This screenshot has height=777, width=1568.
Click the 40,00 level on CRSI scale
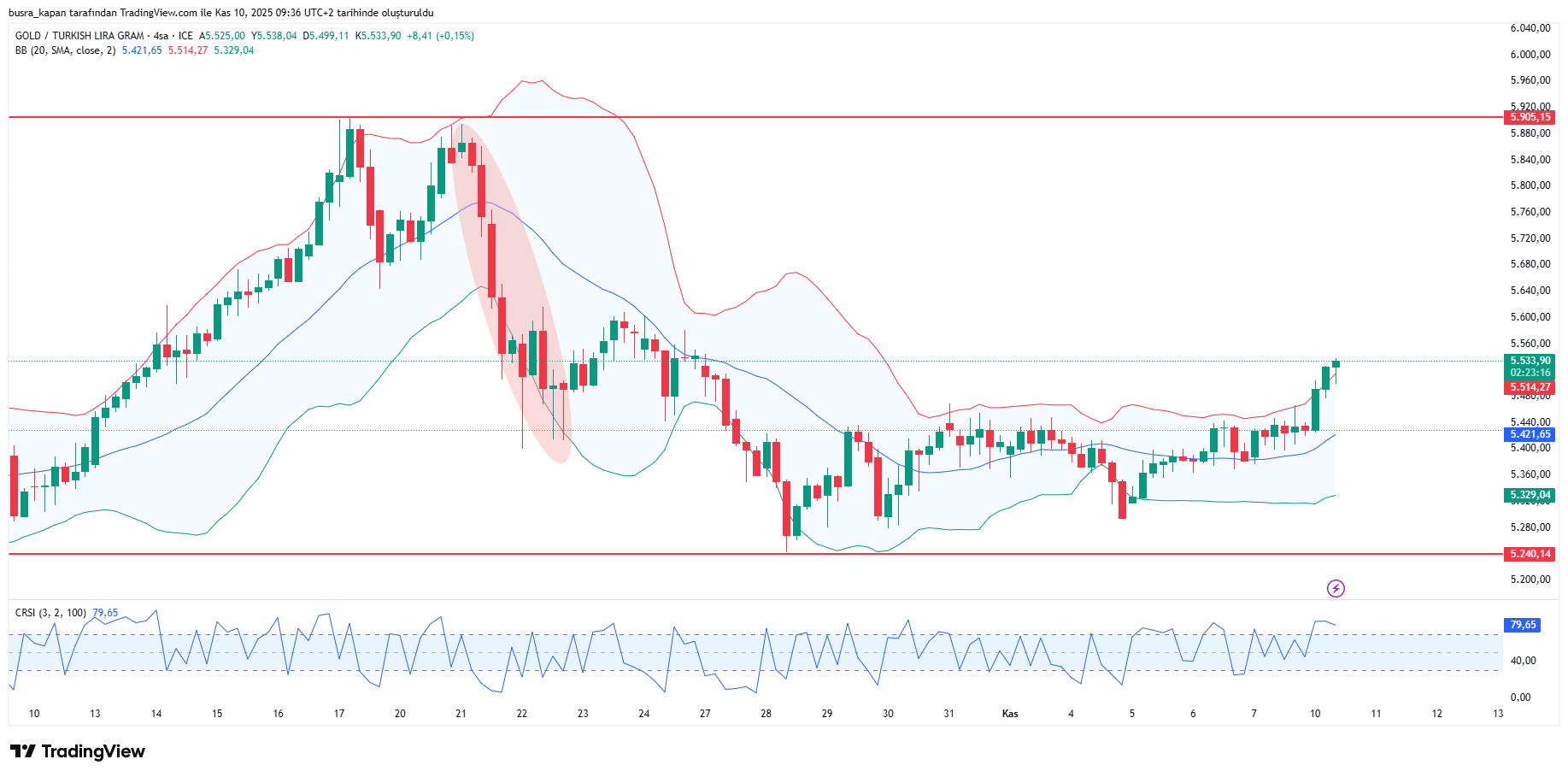coord(1523,661)
